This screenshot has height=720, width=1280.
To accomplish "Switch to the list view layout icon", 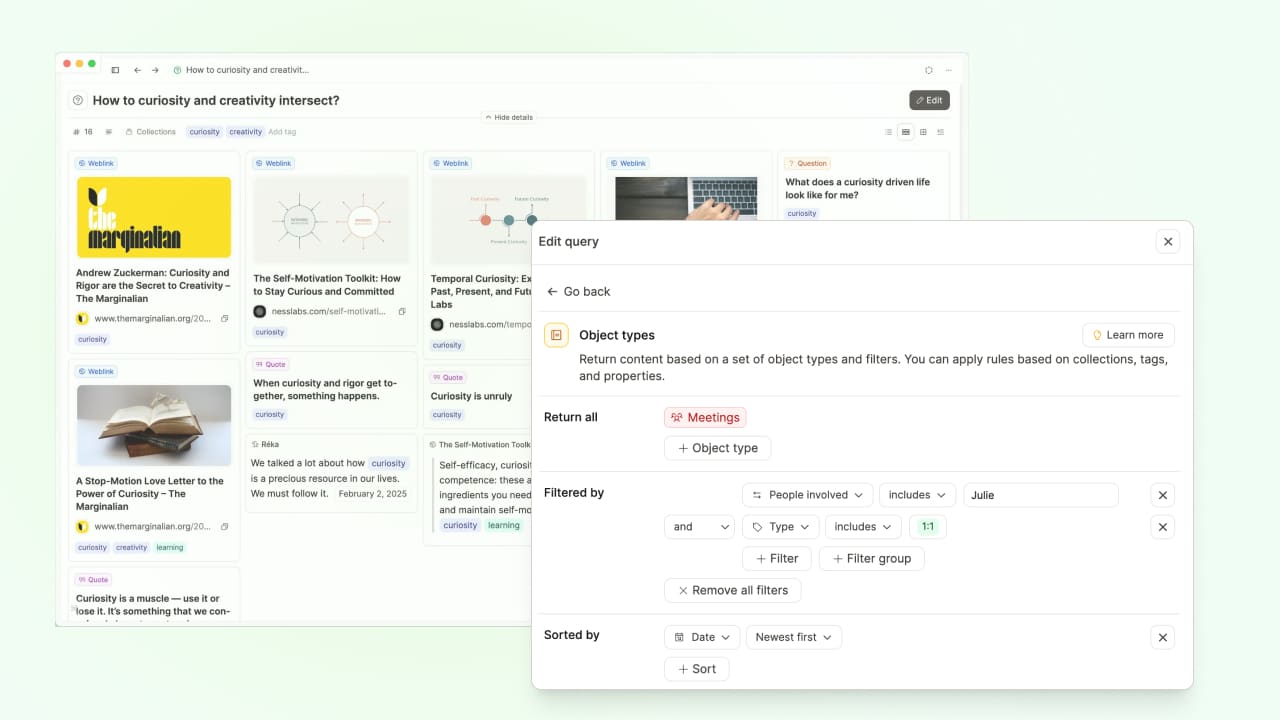I will pyautogui.click(x=888, y=132).
